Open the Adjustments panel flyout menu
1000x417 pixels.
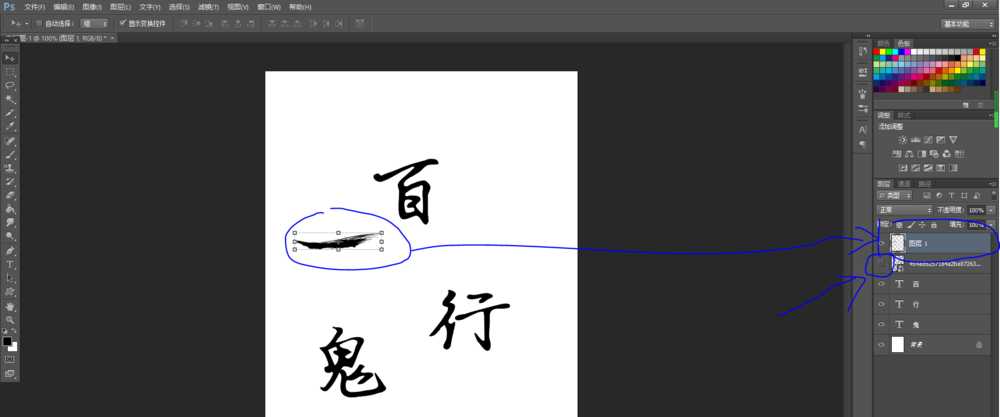992,115
